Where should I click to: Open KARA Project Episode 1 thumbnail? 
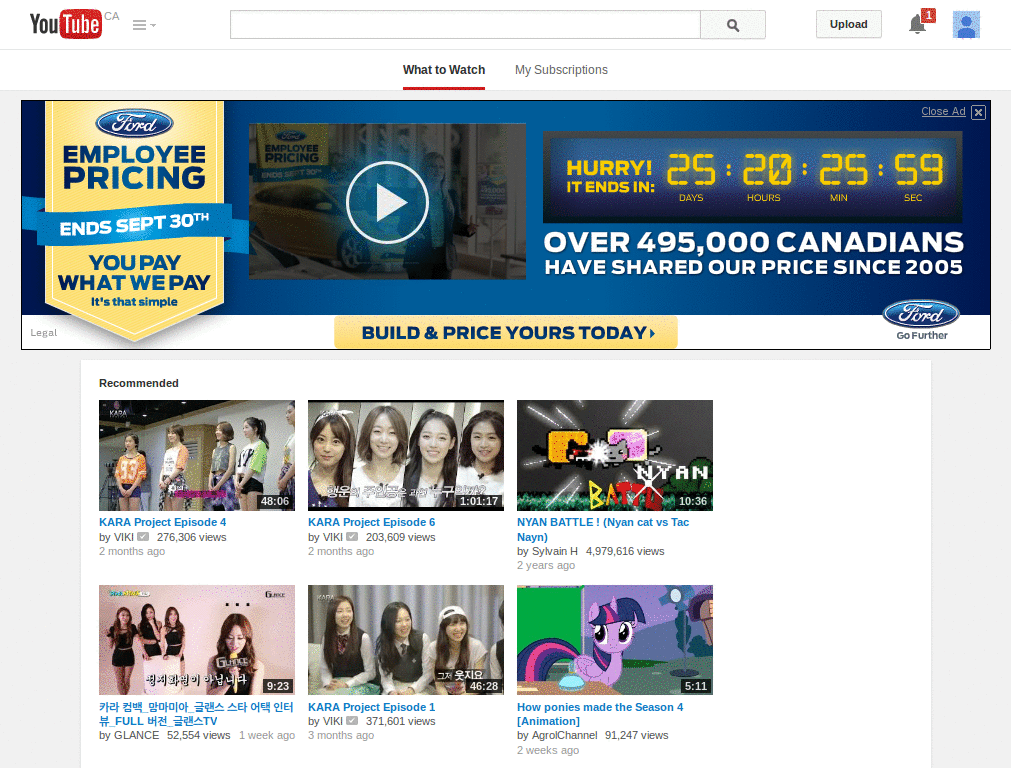tap(406, 640)
